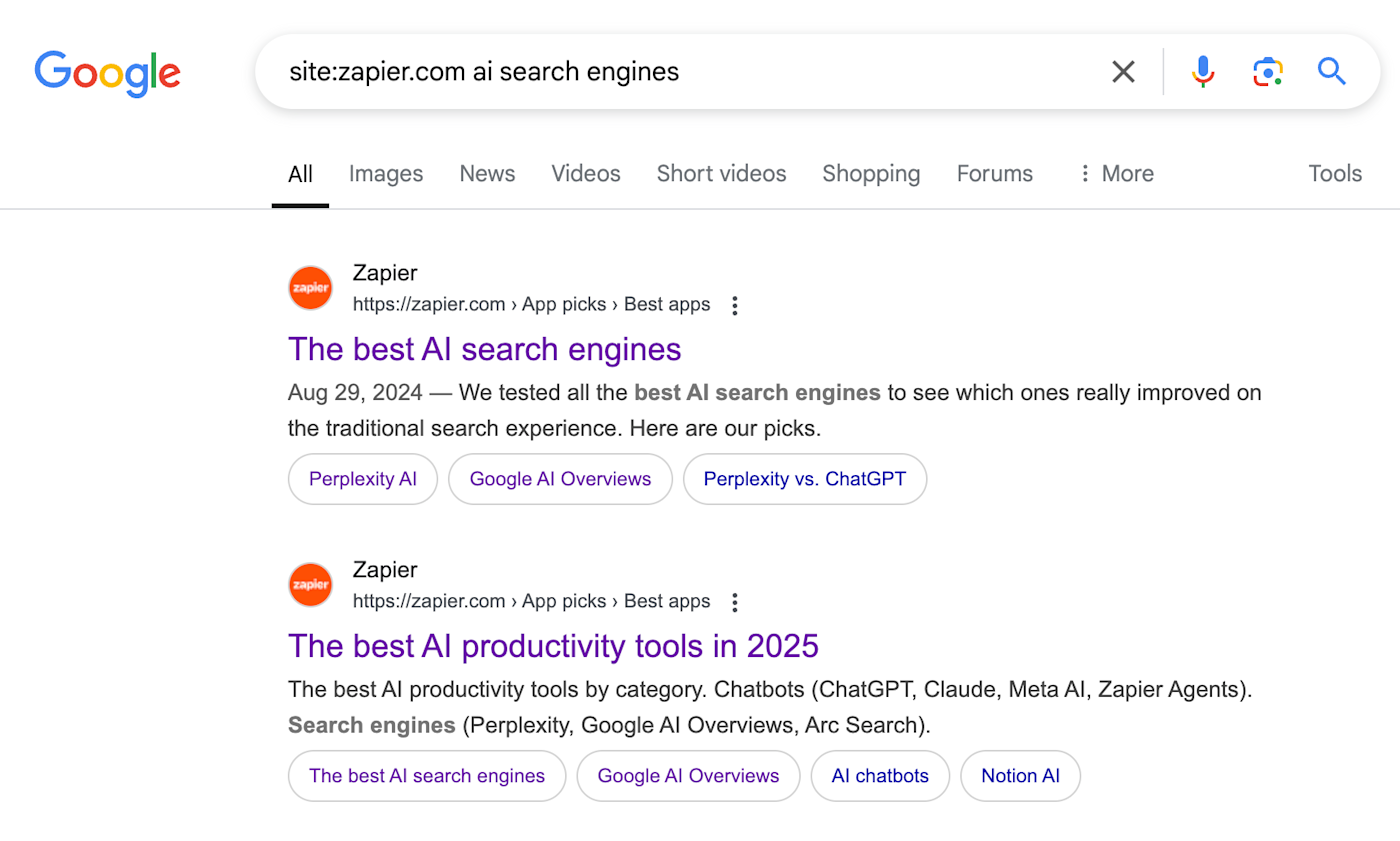Click the Zapier site name of first result

[385, 273]
